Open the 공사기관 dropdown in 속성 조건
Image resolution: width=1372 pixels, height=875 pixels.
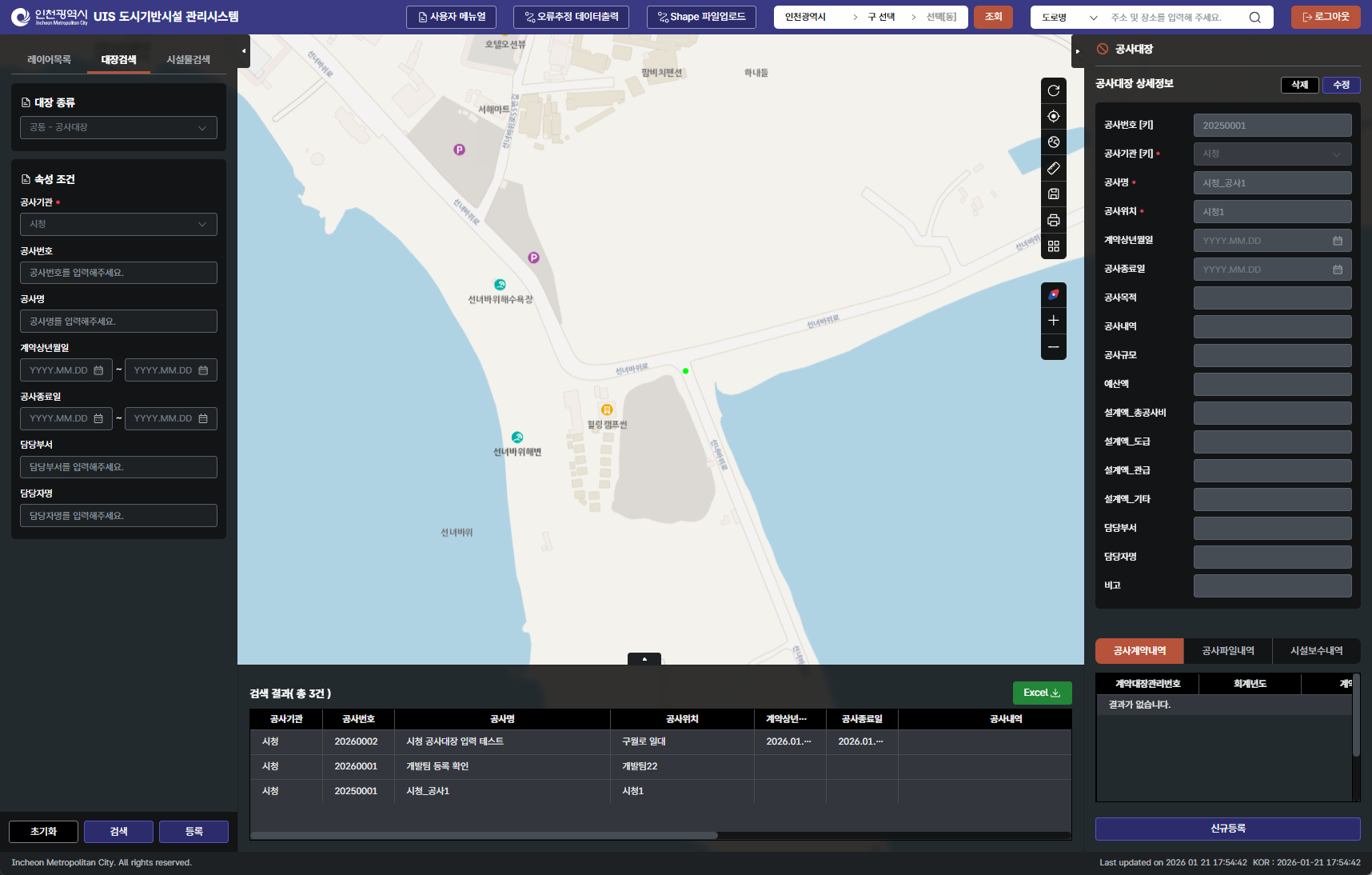pyautogui.click(x=118, y=225)
